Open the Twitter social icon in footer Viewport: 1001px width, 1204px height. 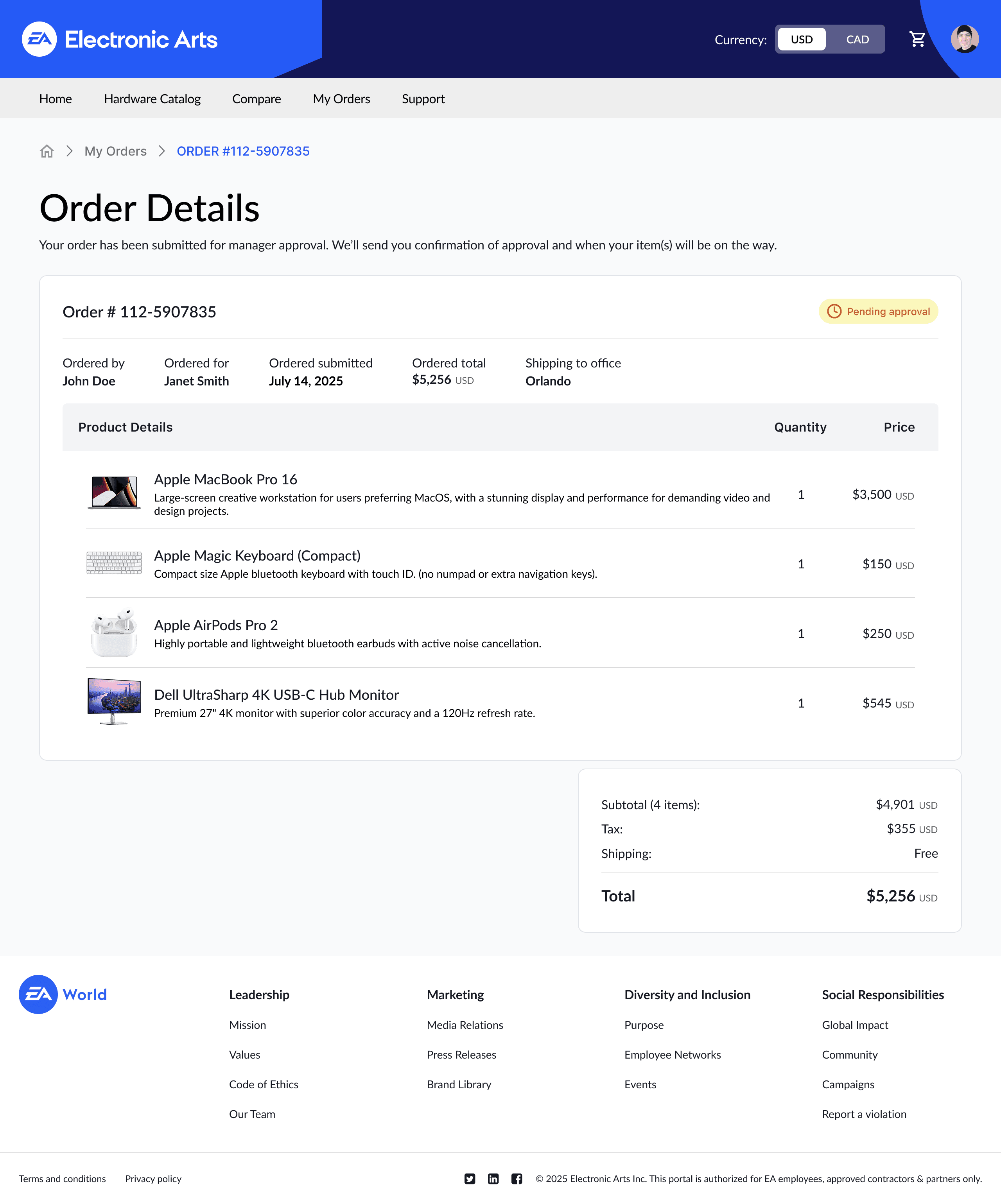coord(469,1179)
